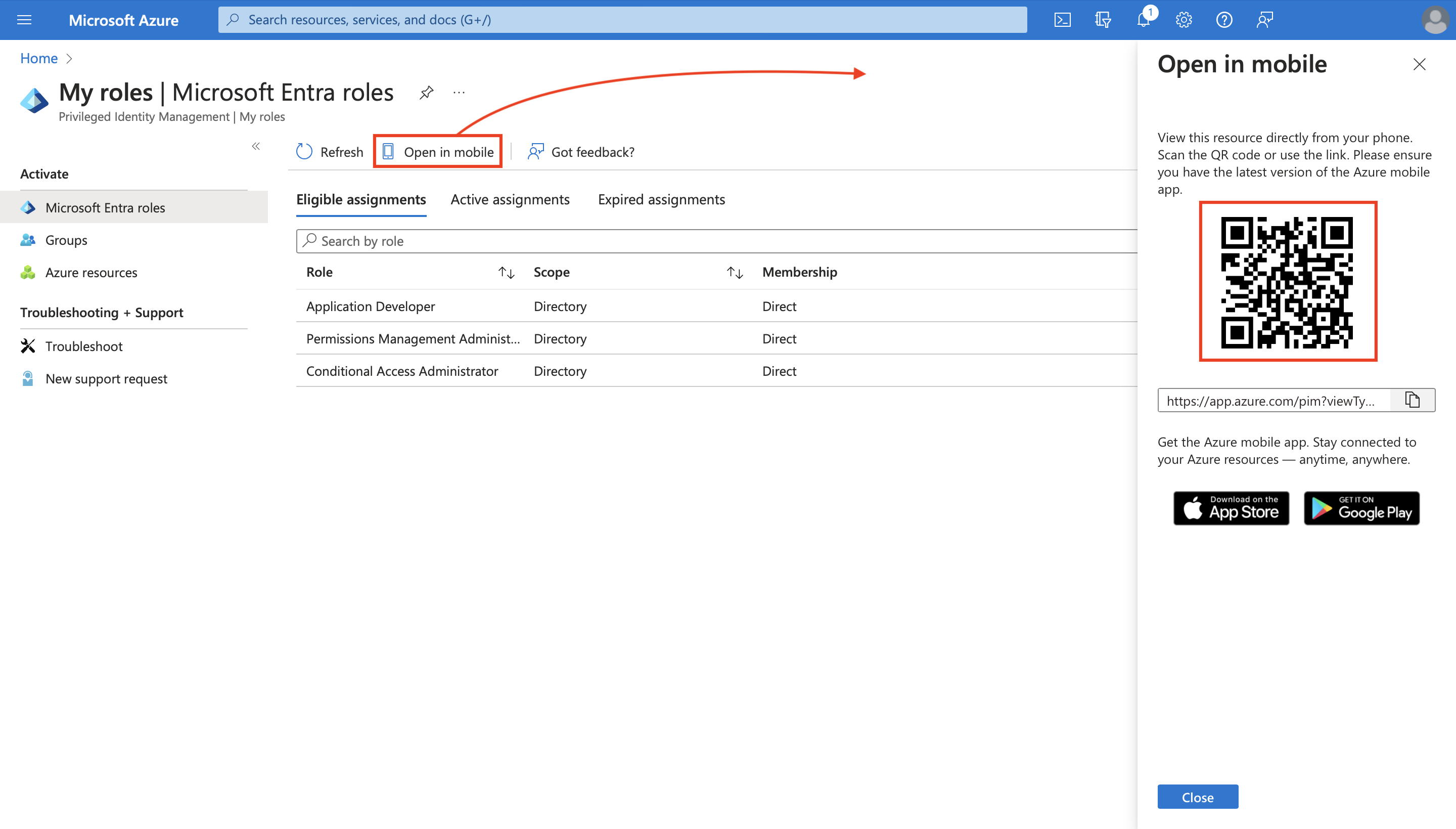Switch to the Active assignments tab
The width and height of the screenshot is (1456, 829).
pos(510,199)
